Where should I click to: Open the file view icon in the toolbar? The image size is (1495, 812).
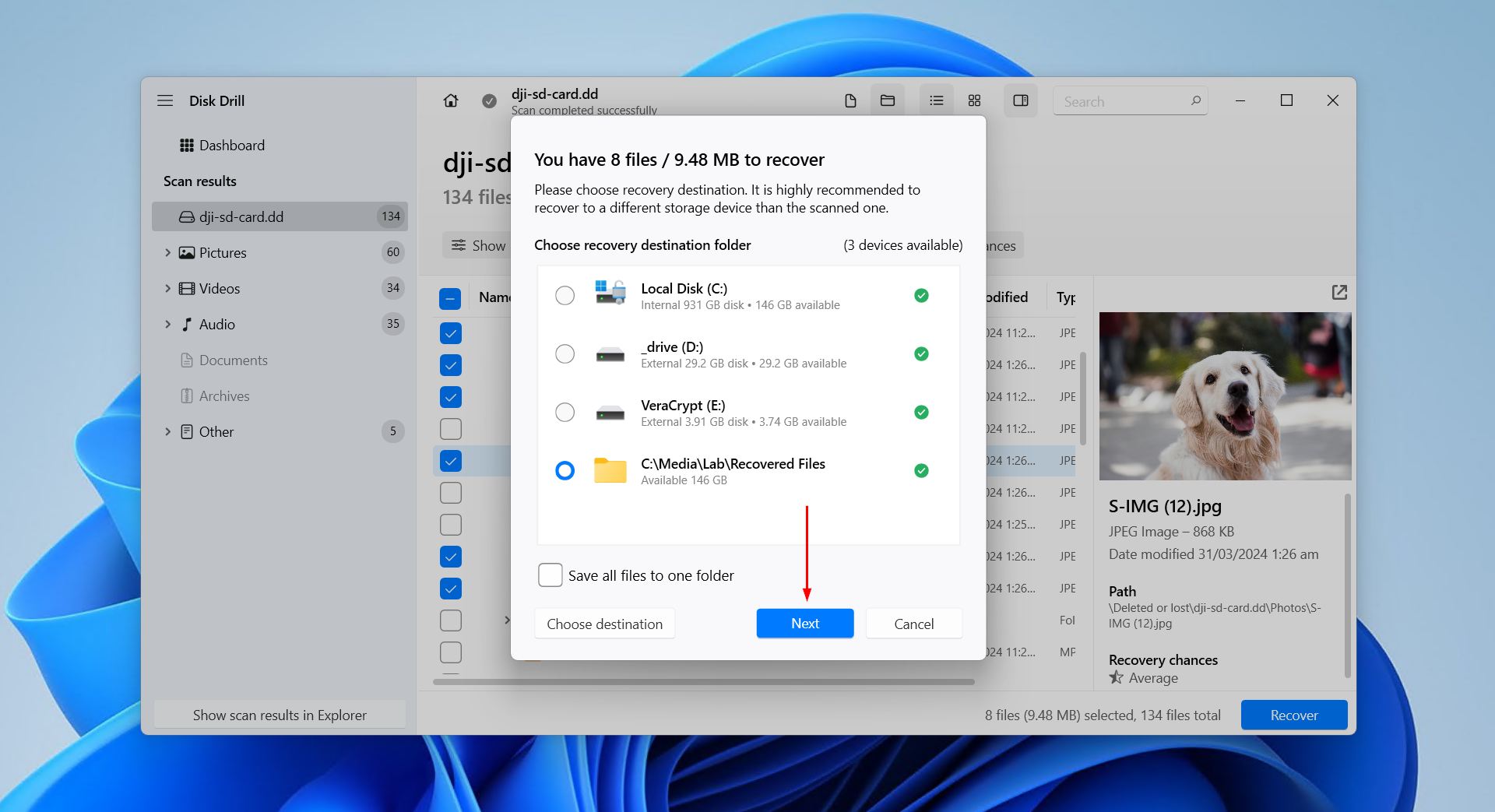tap(850, 100)
